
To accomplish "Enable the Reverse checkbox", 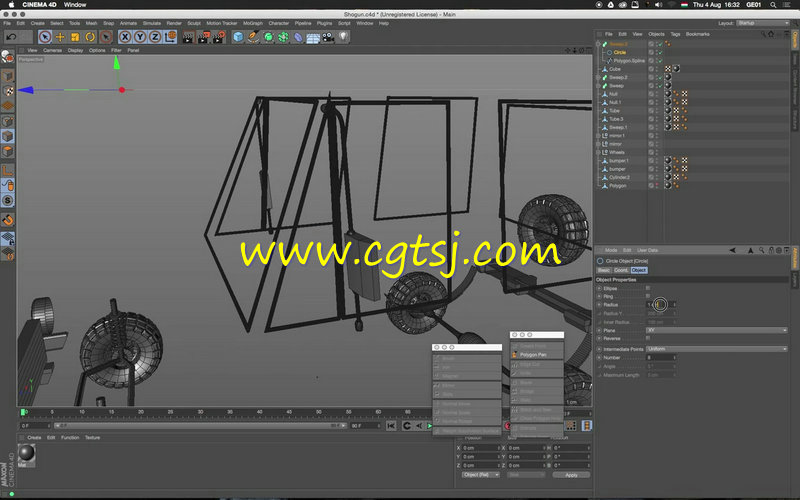I will click(x=648, y=338).
